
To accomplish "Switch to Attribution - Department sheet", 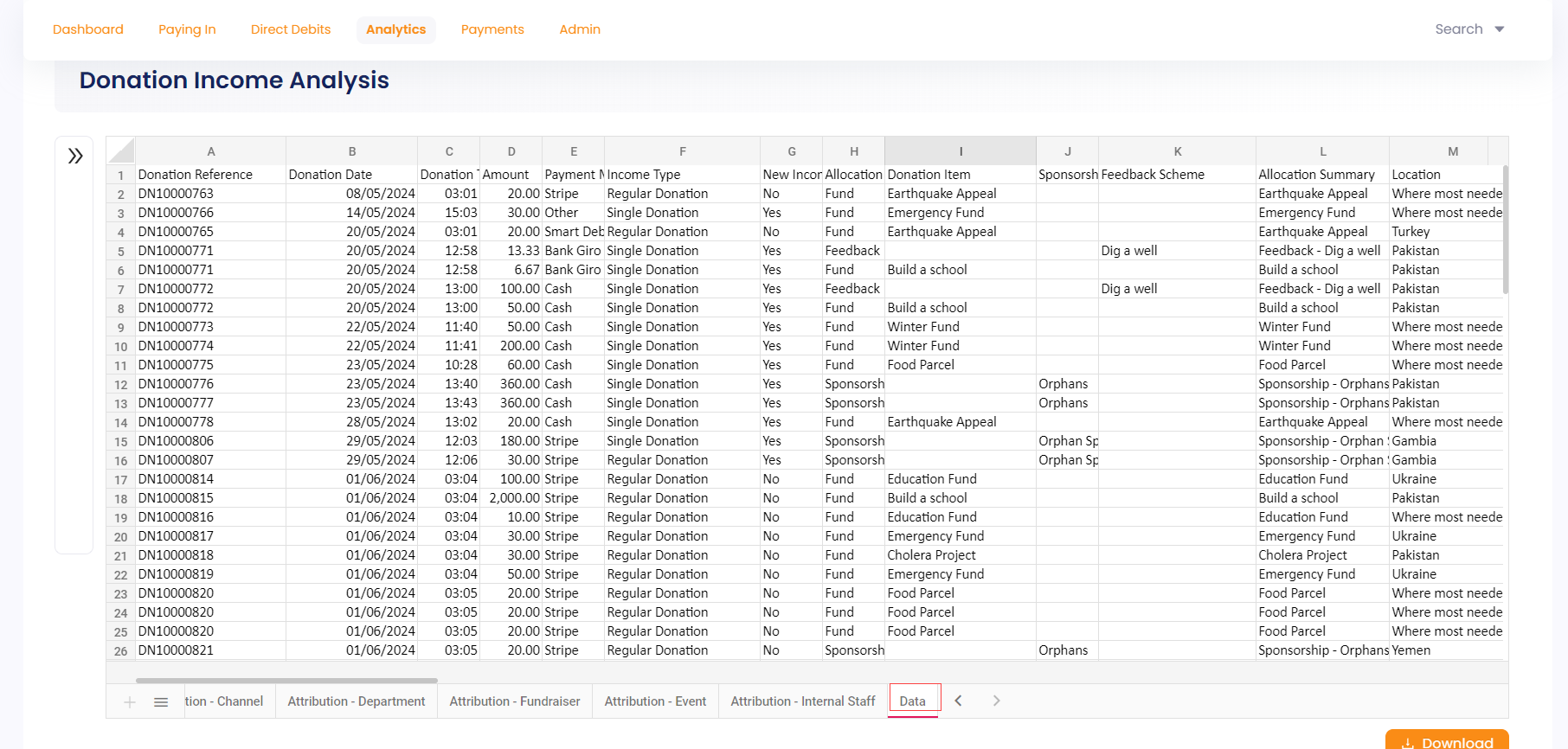I will (357, 701).
